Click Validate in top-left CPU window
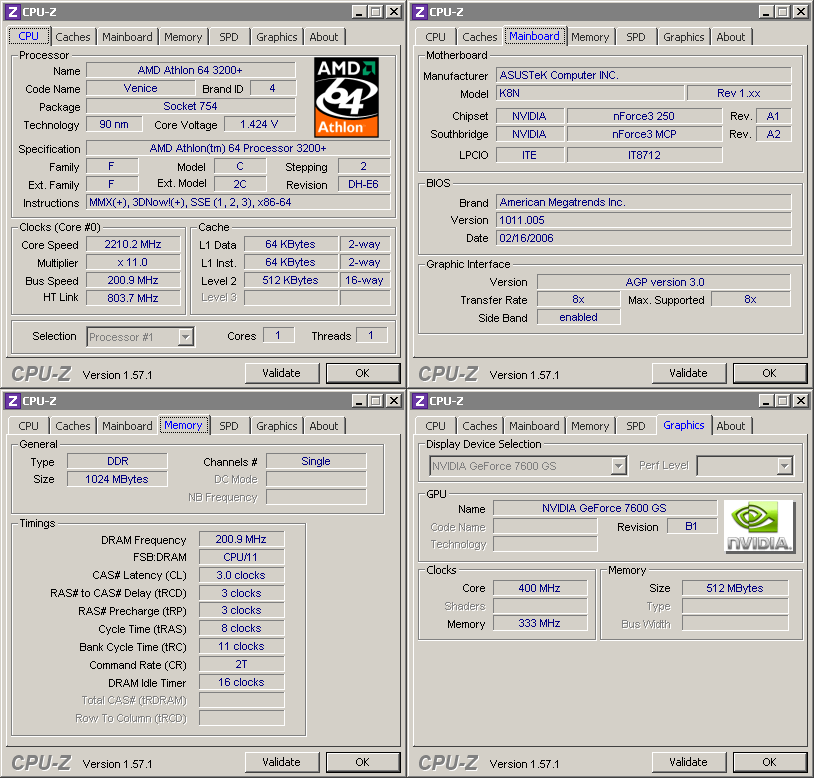815x779 pixels. pyautogui.click(x=281, y=373)
